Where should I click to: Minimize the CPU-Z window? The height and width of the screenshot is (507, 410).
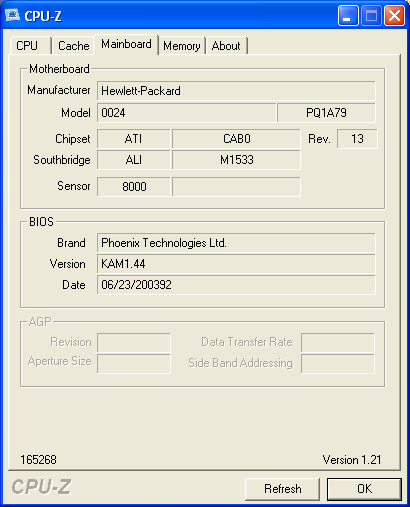pyautogui.click(x=348, y=15)
